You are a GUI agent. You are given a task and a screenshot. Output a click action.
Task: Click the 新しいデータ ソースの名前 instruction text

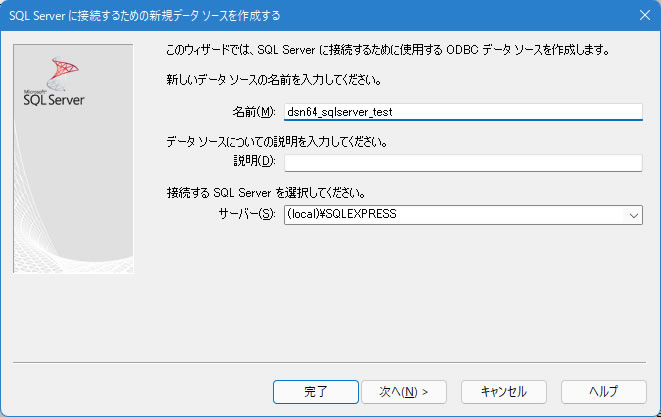point(278,78)
